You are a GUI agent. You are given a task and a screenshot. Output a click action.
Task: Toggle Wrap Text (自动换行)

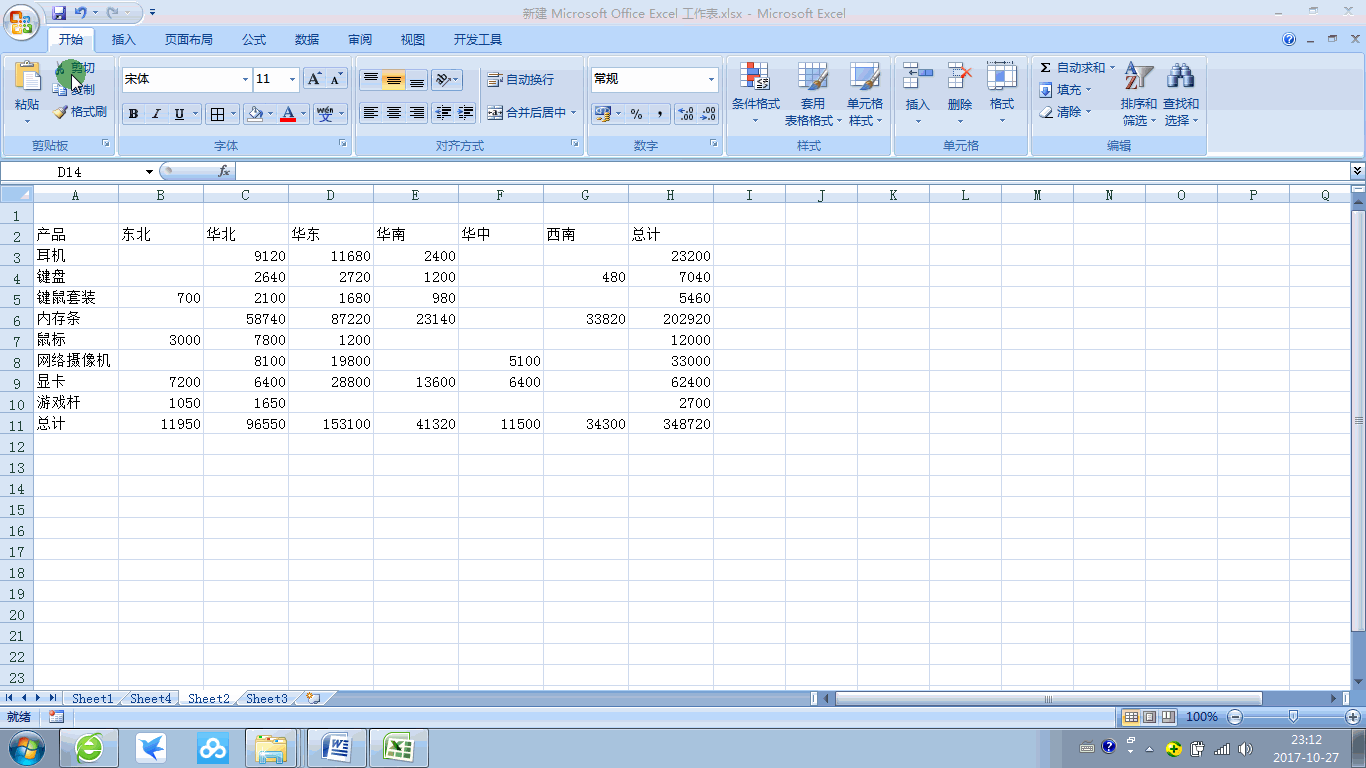click(x=520, y=80)
